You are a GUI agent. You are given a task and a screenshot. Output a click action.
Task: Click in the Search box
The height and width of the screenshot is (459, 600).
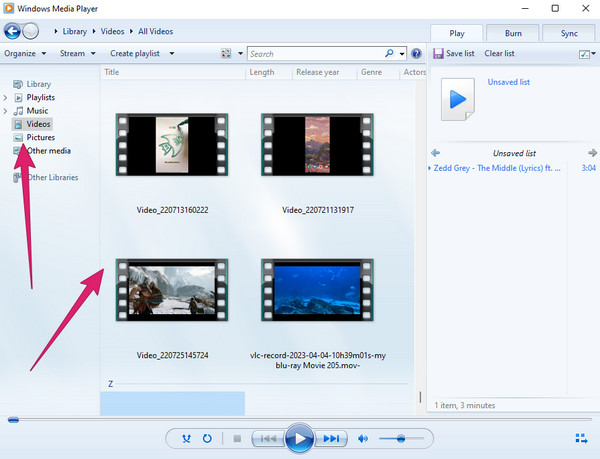(316, 54)
